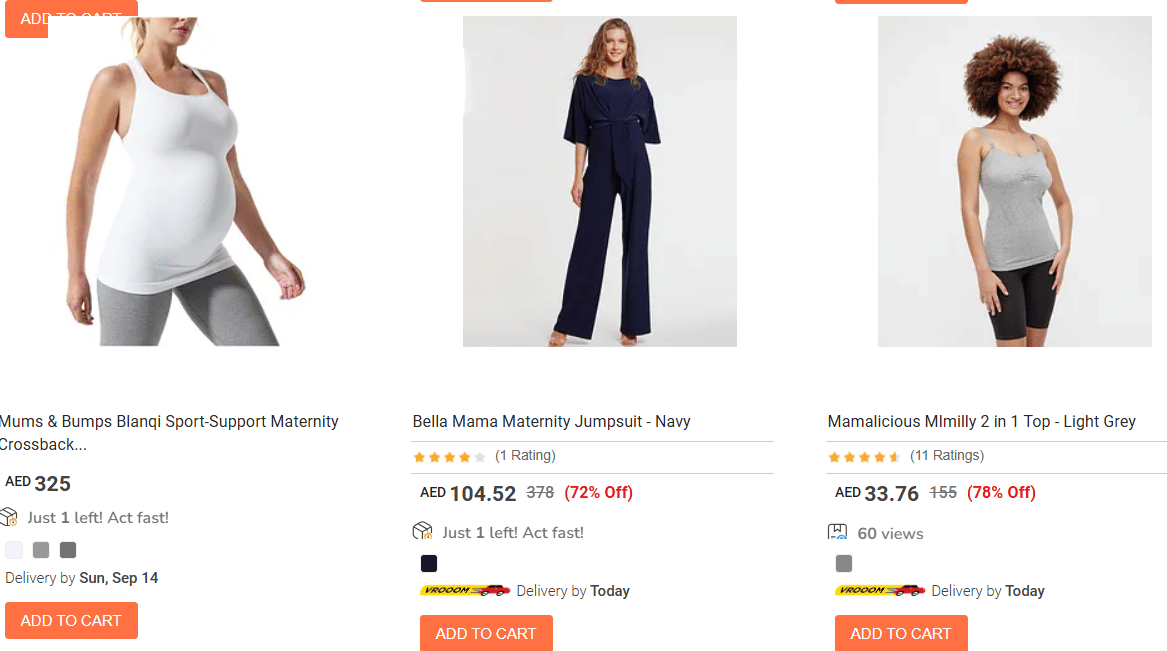Click the stock box icon under Bella Mama Jumpsuit

422,531
